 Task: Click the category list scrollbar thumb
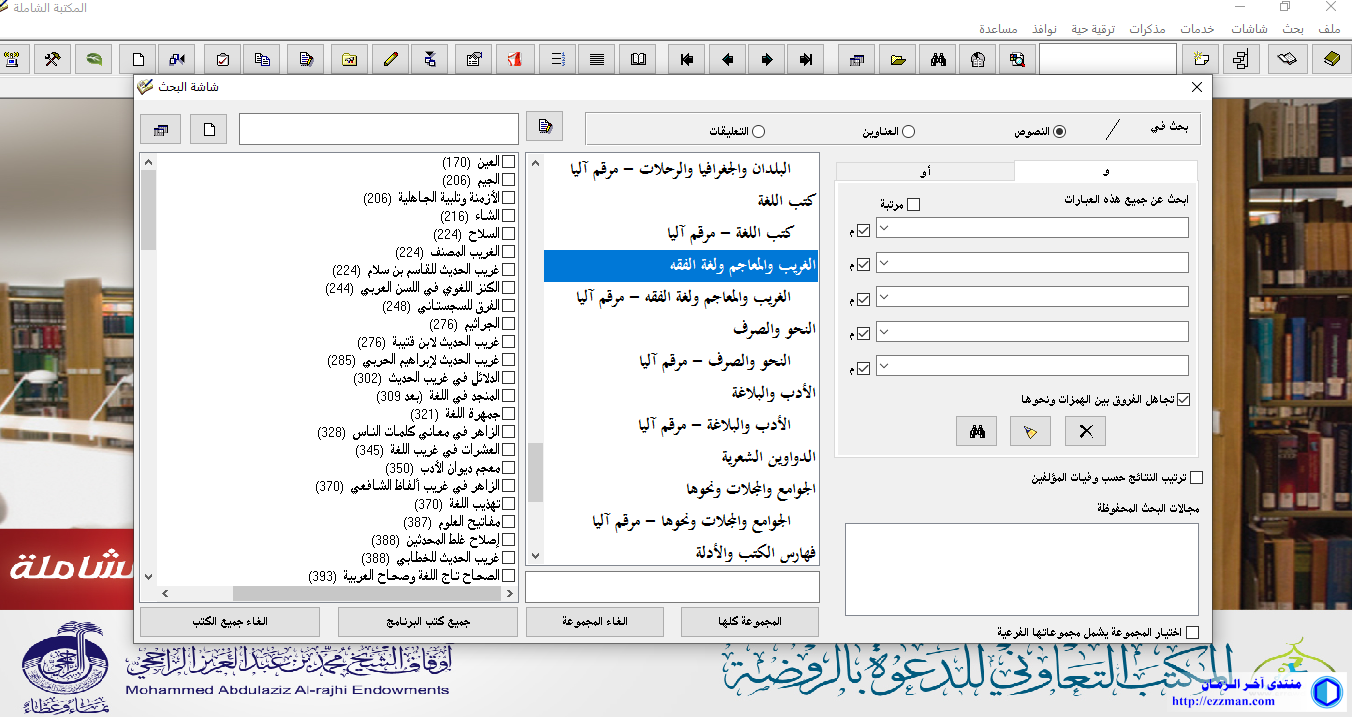[x=535, y=472]
